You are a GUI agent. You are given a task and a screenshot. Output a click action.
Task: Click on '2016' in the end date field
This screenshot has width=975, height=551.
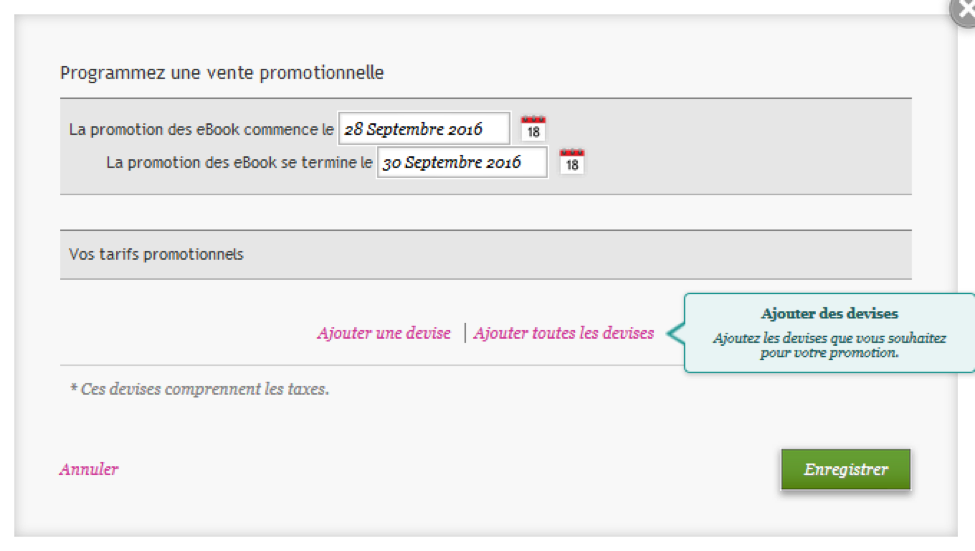pos(504,163)
